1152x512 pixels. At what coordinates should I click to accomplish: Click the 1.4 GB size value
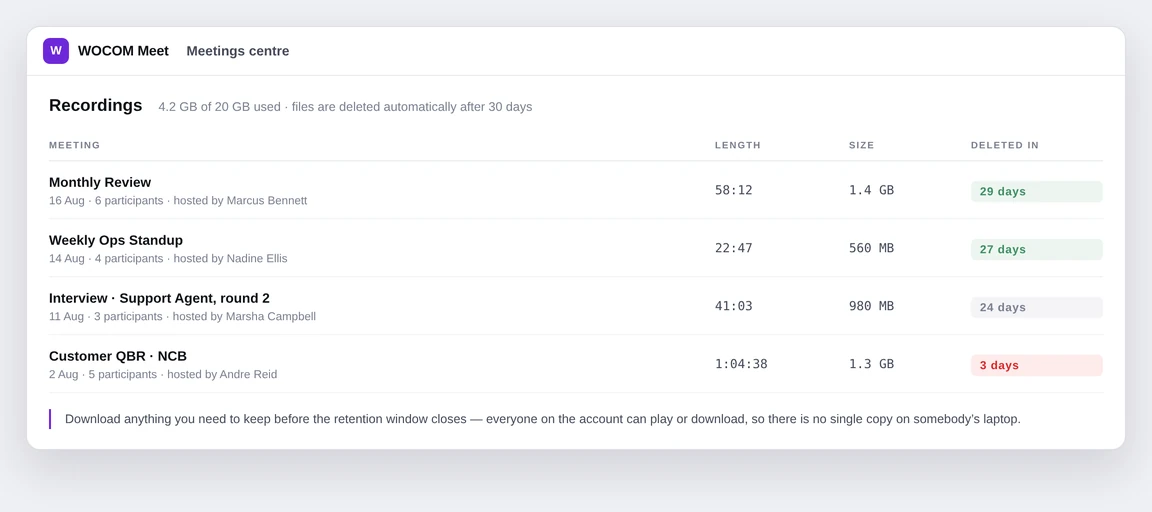tap(871, 190)
